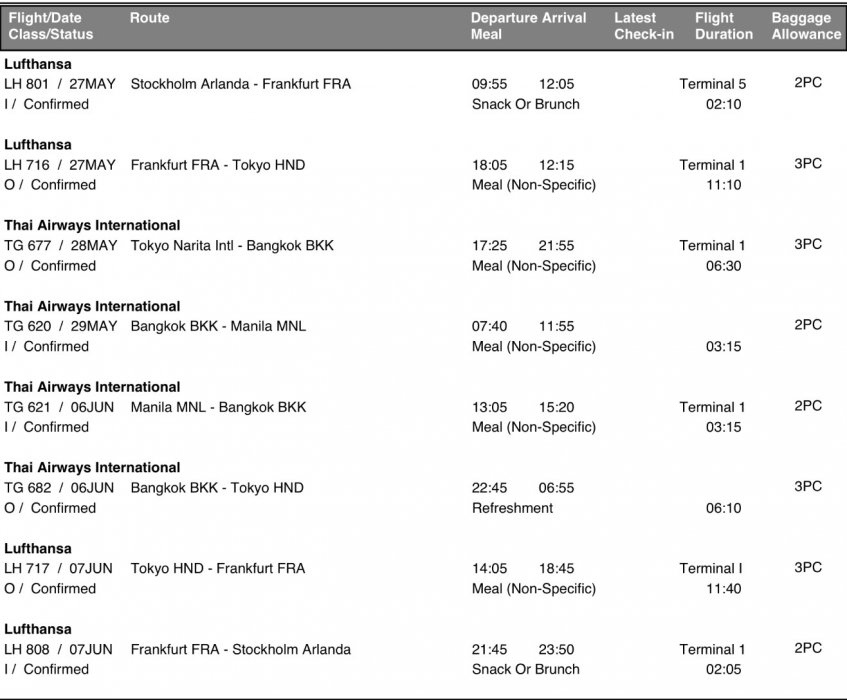Select flight TG 677 on 28MAY

click(60, 246)
